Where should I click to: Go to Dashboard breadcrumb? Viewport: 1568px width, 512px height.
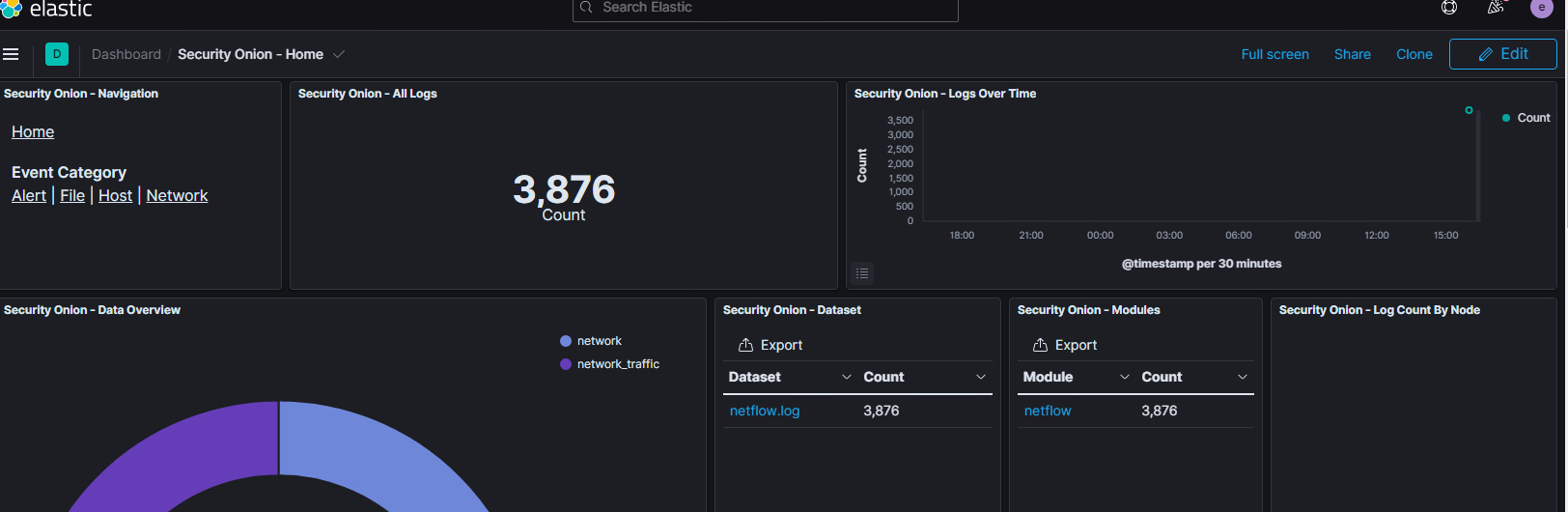126,54
